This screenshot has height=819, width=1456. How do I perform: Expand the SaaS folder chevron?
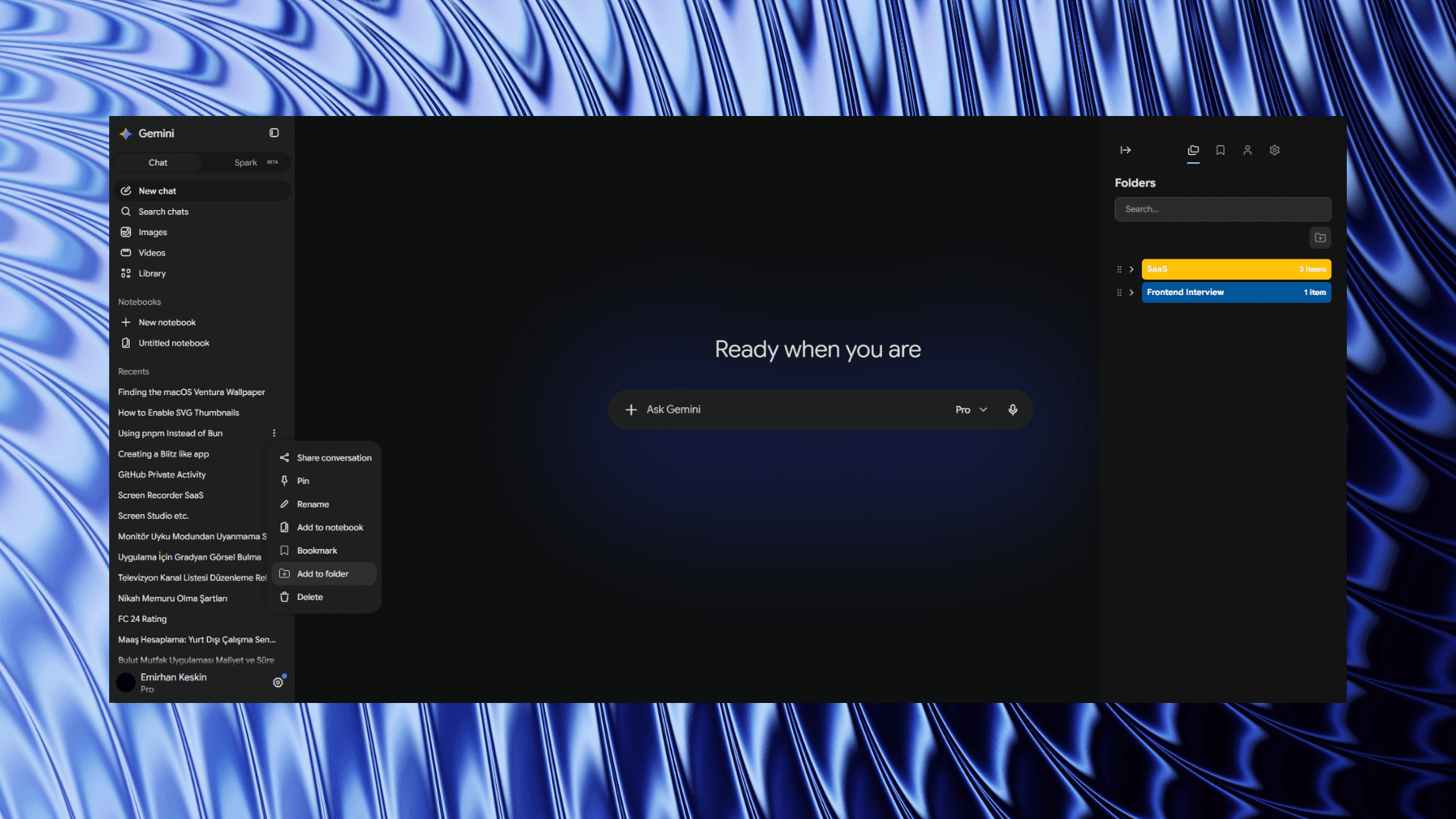point(1131,269)
